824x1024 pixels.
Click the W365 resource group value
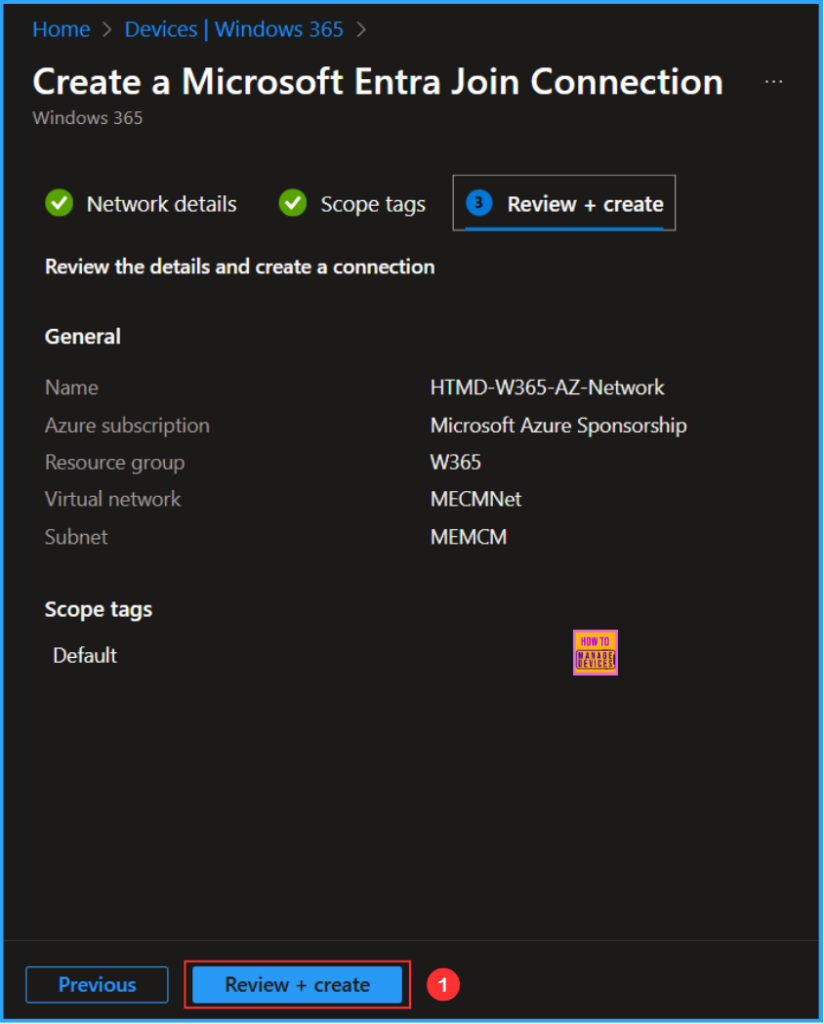(x=456, y=462)
